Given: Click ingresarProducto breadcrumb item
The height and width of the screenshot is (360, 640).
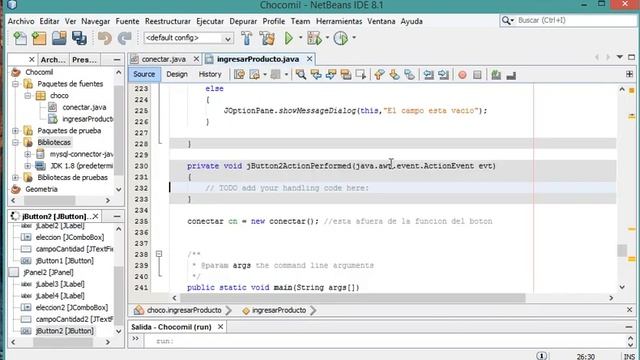Looking at the screenshot, I should click(278, 310).
